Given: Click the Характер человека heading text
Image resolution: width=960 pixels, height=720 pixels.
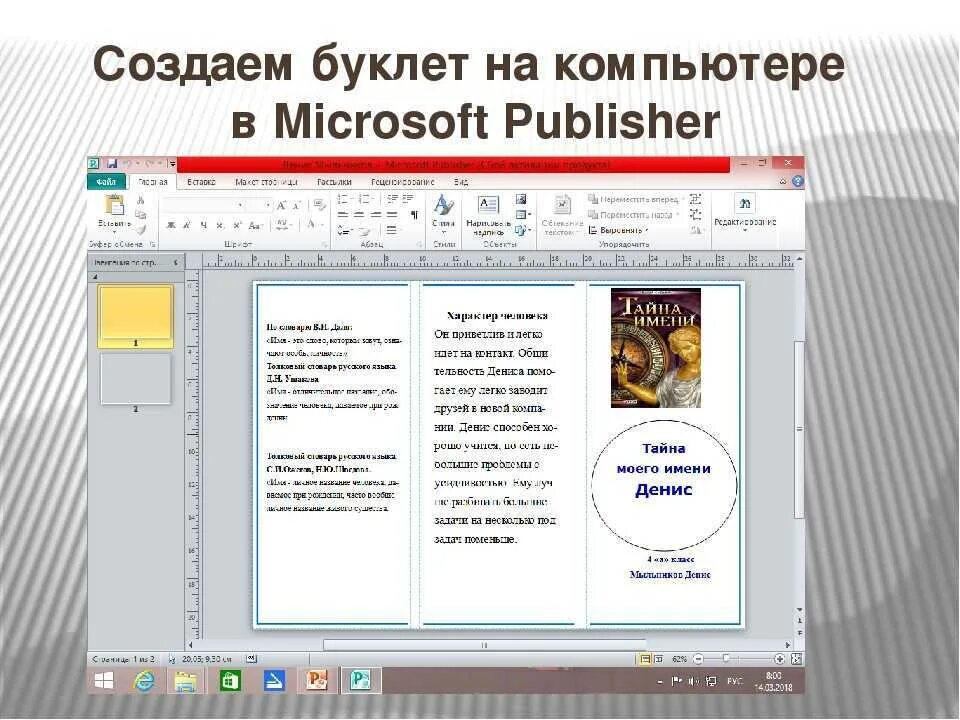Looking at the screenshot, I should (497, 316).
